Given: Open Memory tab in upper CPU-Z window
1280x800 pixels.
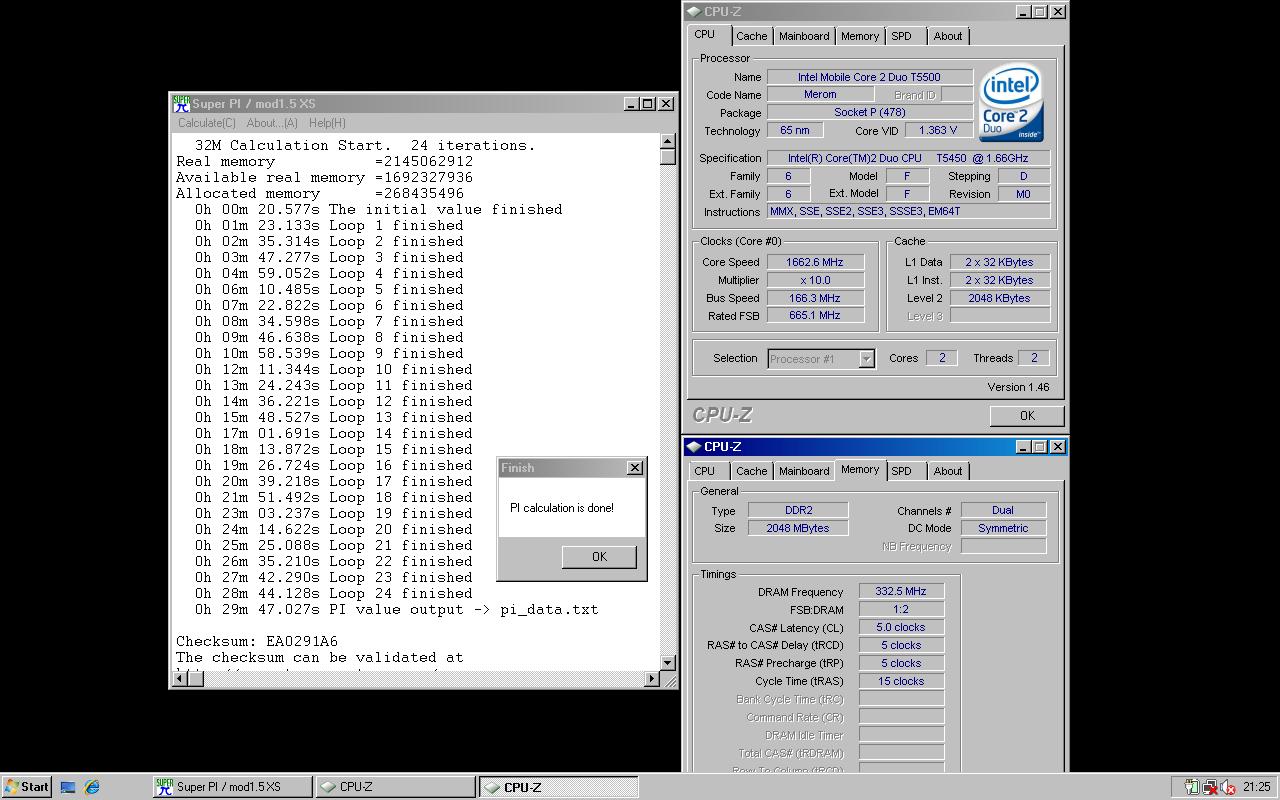Looking at the screenshot, I should coord(860,36).
